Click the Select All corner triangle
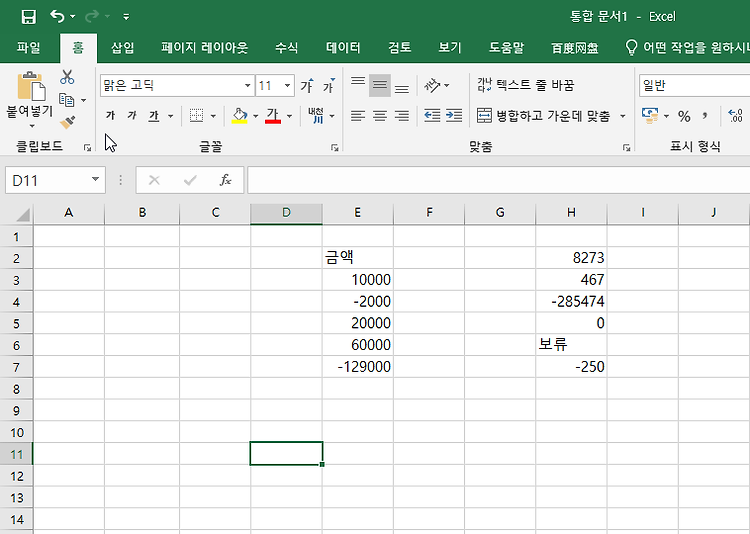The image size is (750, 534). (23, 214)
